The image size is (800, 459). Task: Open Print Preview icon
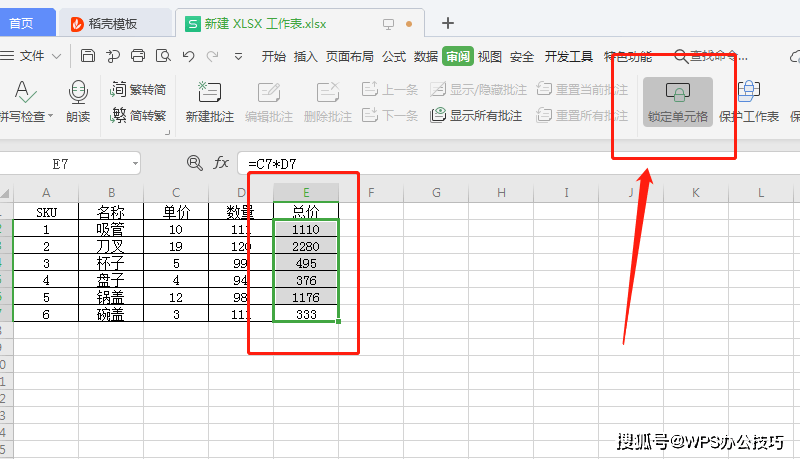pos(163,56)
